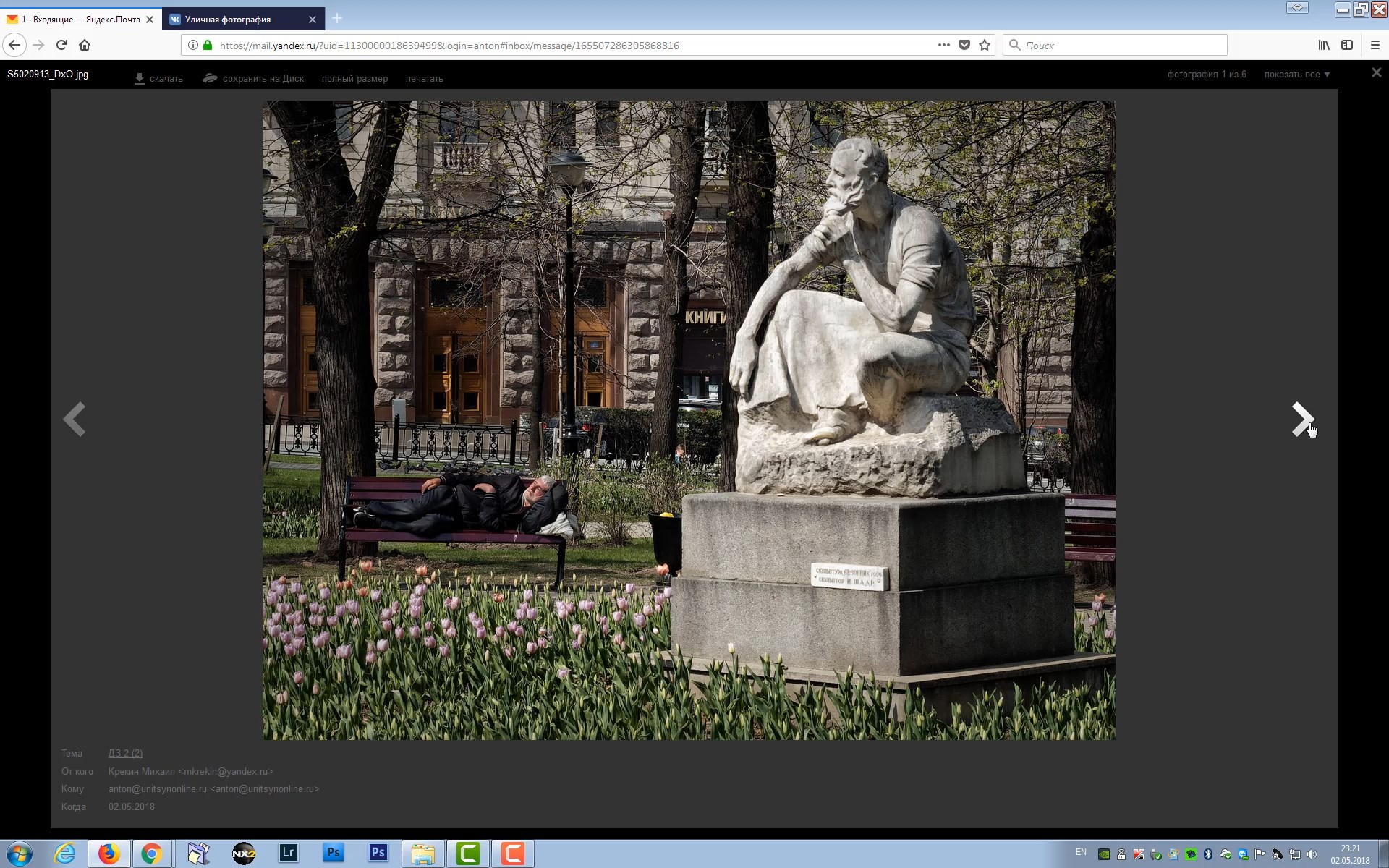
Task: Go to the next photo with the right arrow
Action: click(1302, 420)
